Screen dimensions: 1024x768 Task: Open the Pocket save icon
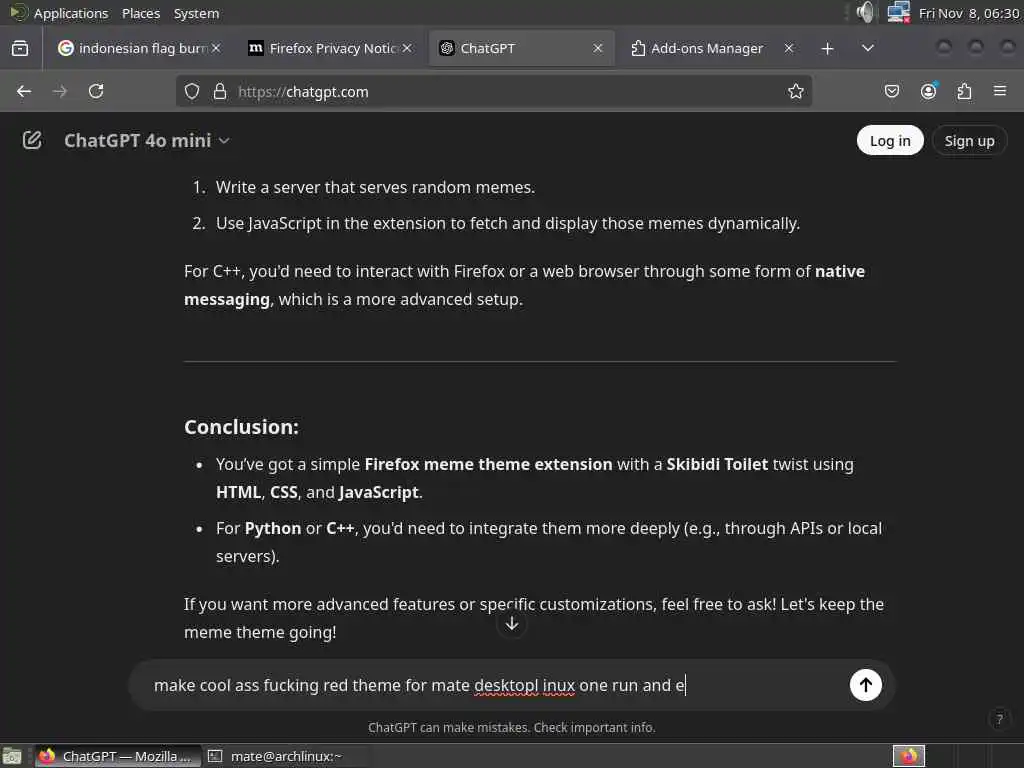tap(891, 91)
